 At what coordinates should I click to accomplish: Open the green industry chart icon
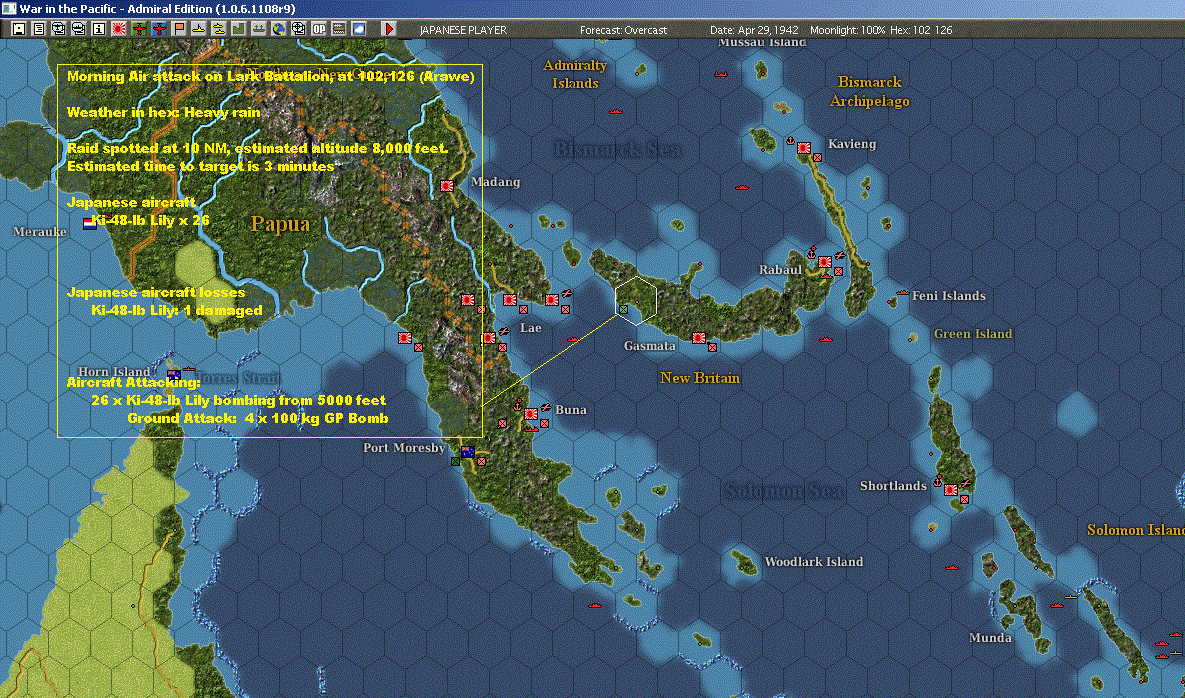239,29
